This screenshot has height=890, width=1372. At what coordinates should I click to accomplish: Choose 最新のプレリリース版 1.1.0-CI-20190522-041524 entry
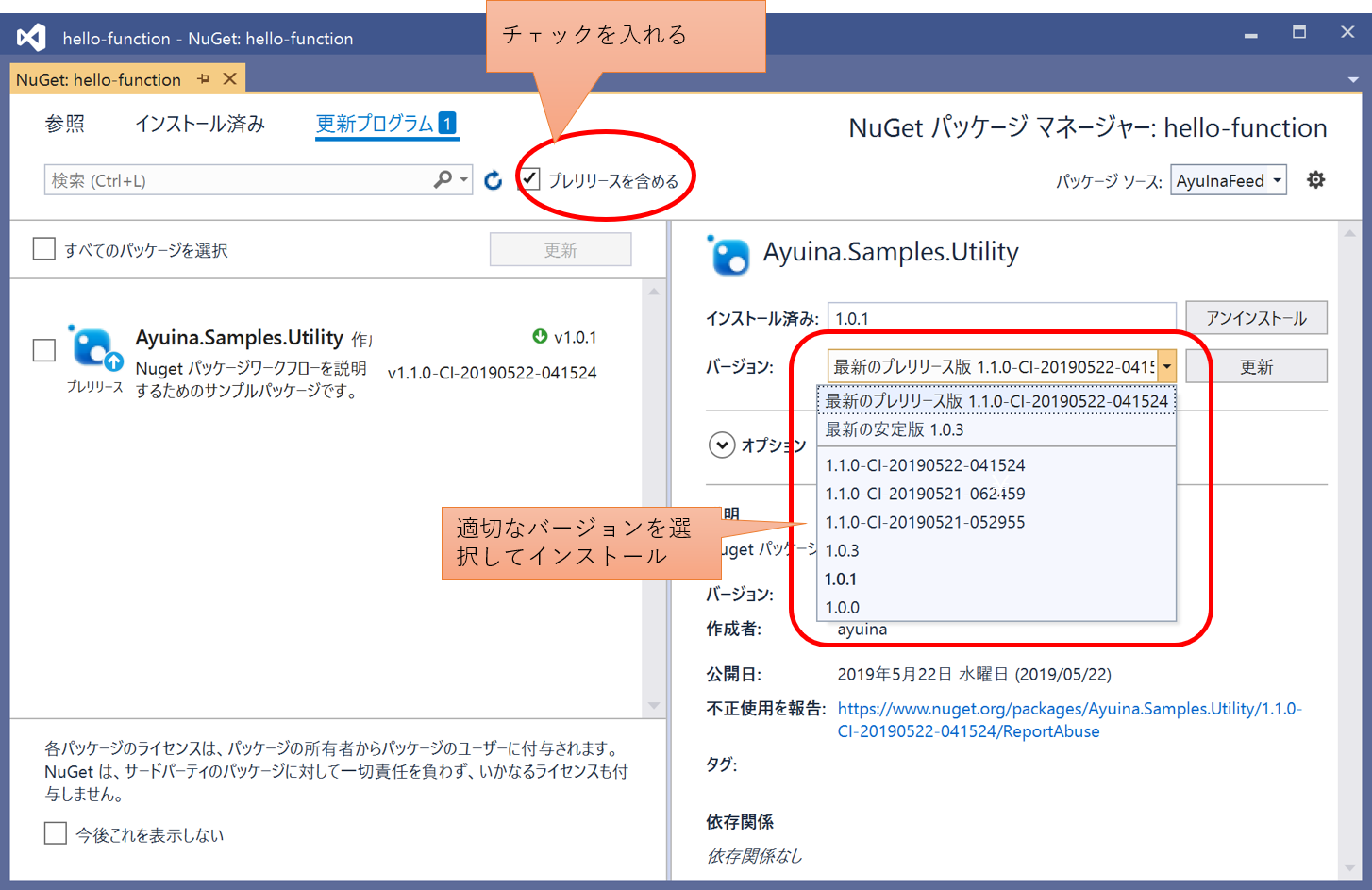[x=996, y=400]
